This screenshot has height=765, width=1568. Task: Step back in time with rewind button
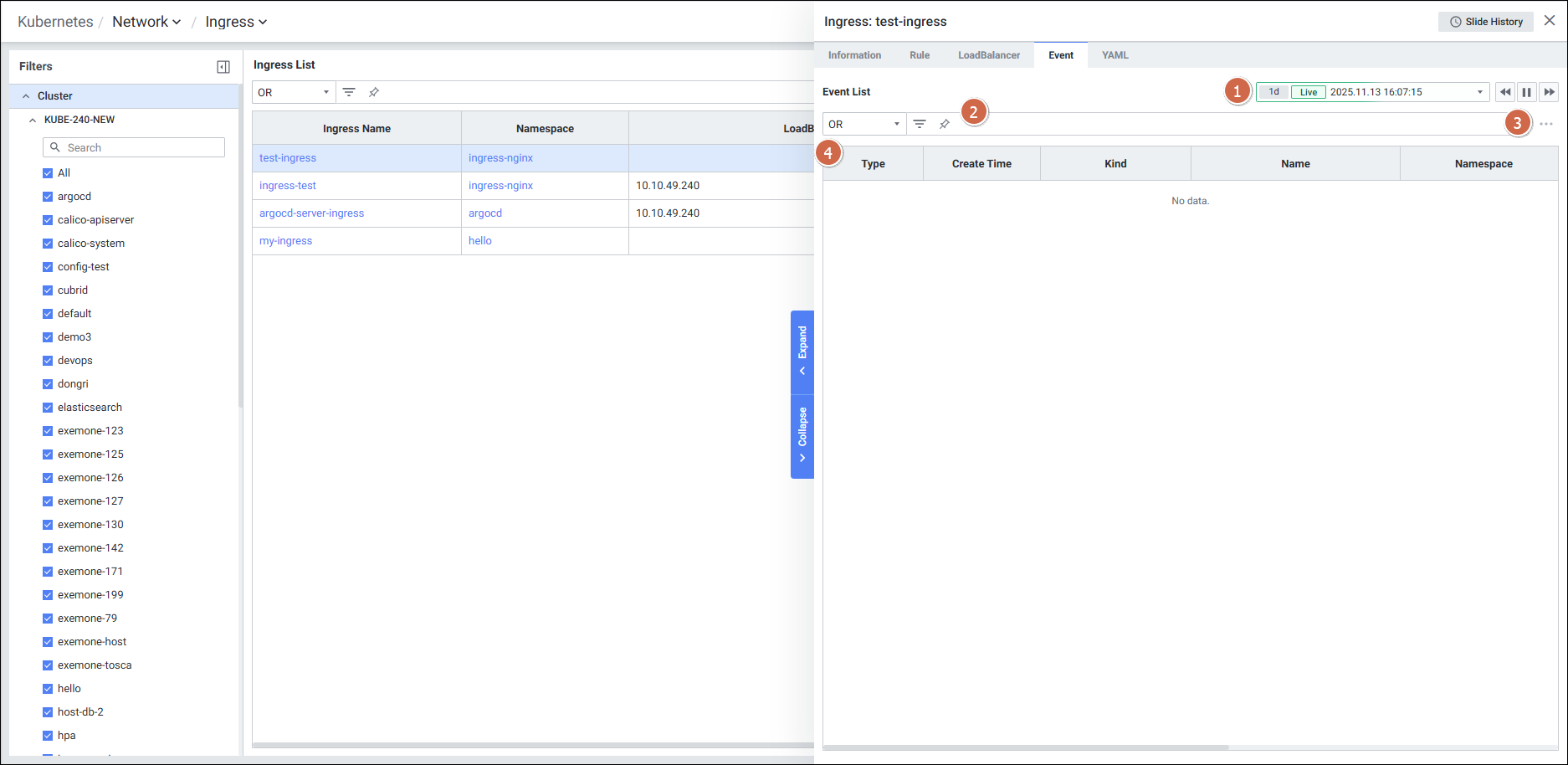[x=1505, y=92]
